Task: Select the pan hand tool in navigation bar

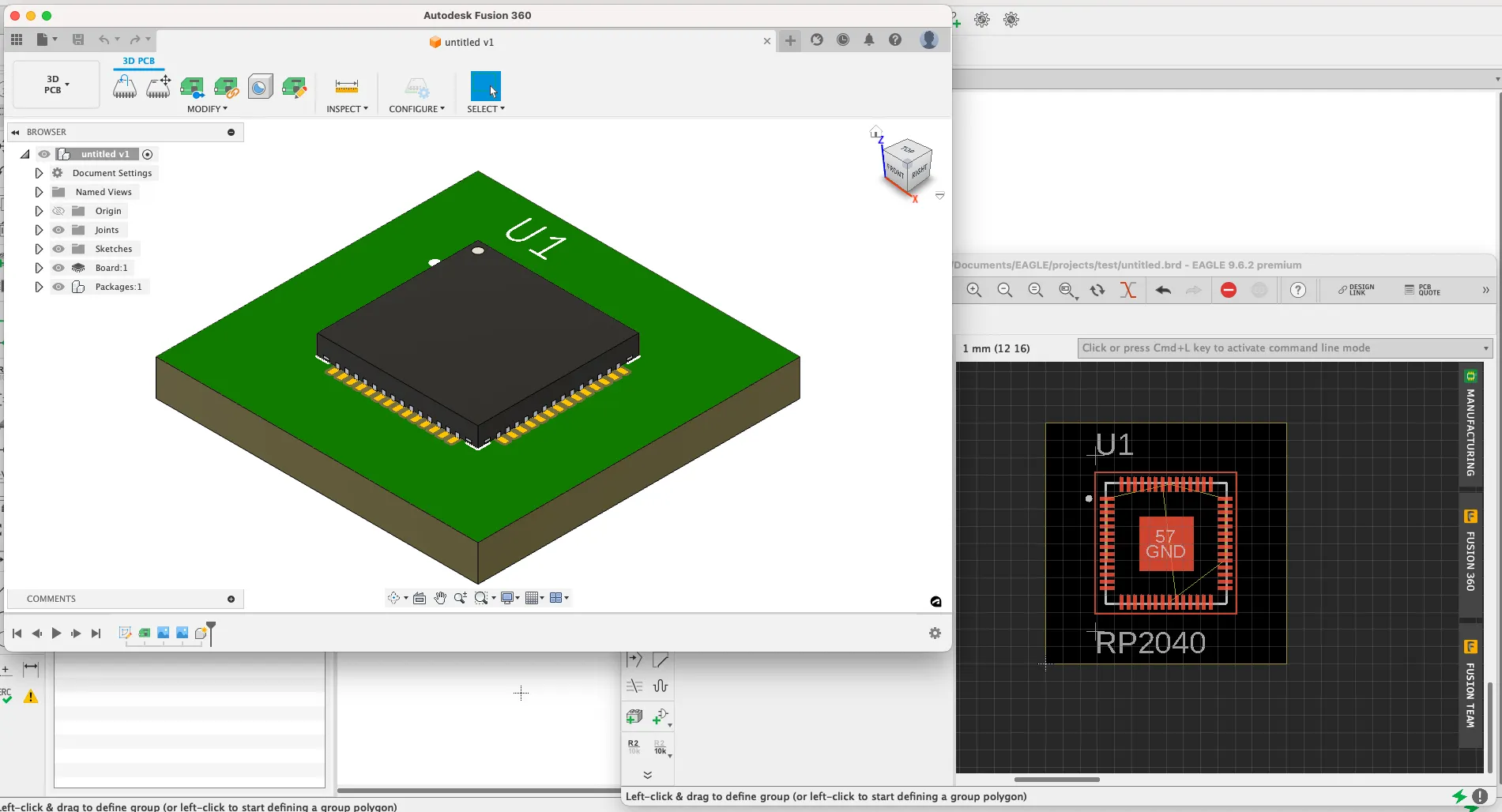Action: pyautogui.click(x=440, y=598)
